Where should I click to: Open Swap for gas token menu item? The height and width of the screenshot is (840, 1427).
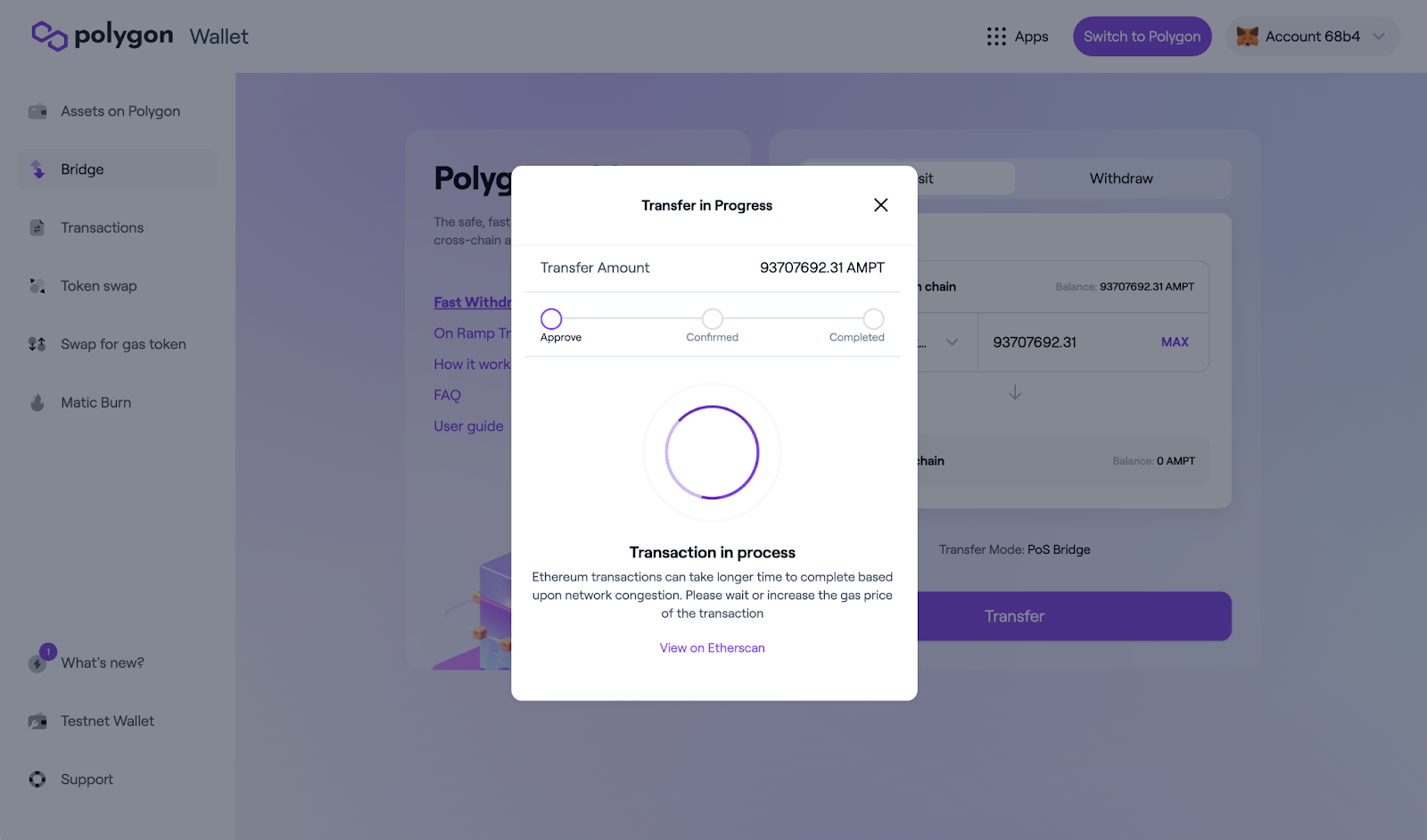click(123, 344)
